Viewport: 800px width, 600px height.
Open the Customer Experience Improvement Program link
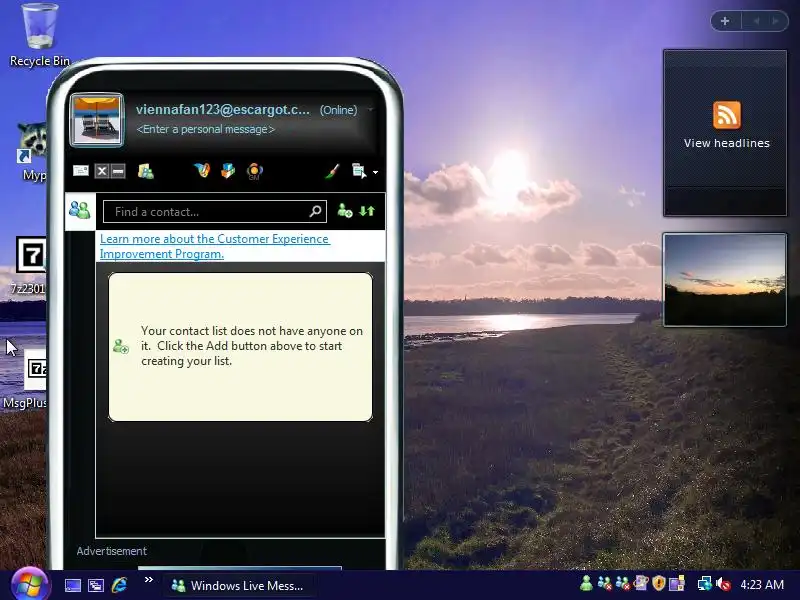click(x=215, y=246)
